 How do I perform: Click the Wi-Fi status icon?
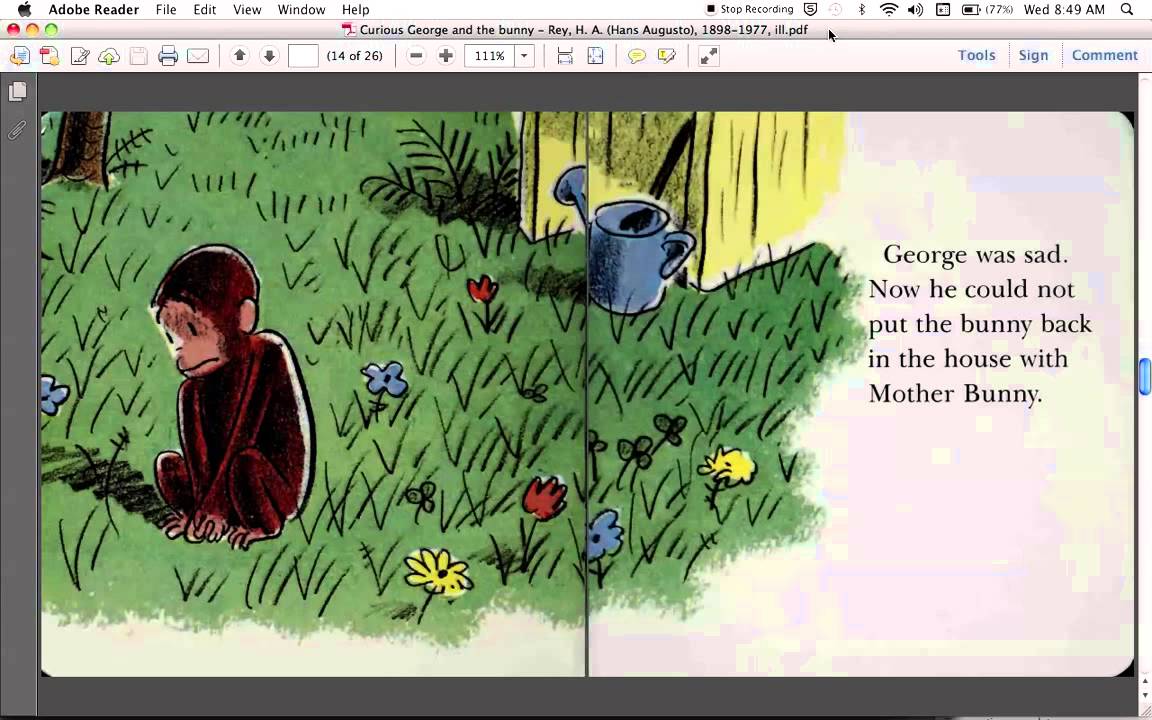(889, 10)
